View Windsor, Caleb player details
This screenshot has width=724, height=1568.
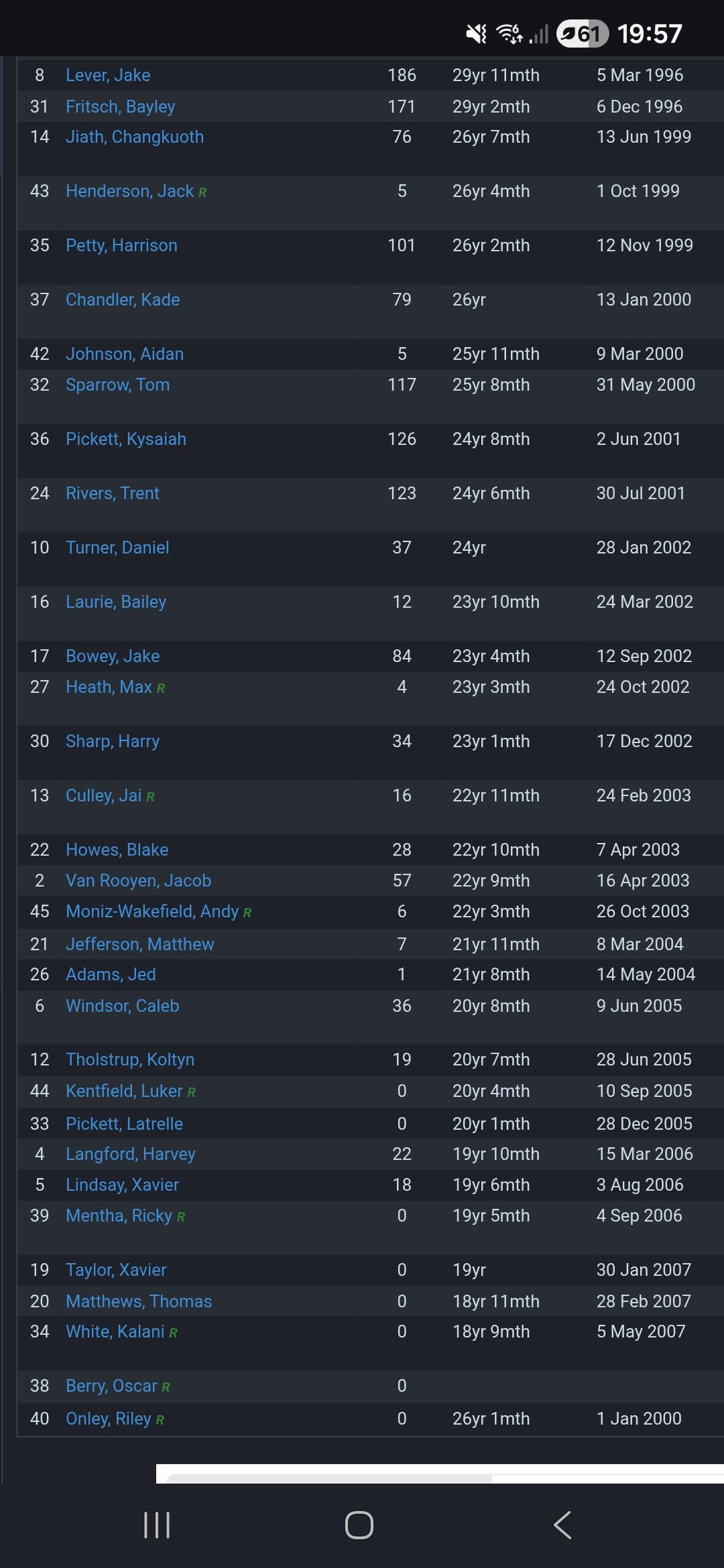pos(122,1006)
